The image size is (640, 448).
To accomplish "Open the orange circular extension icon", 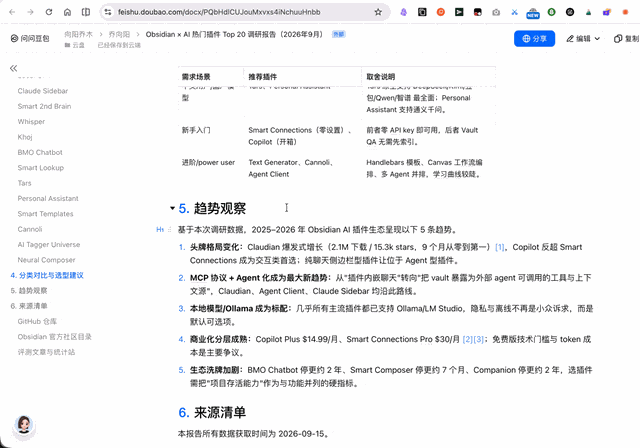I will pos(440,12).
